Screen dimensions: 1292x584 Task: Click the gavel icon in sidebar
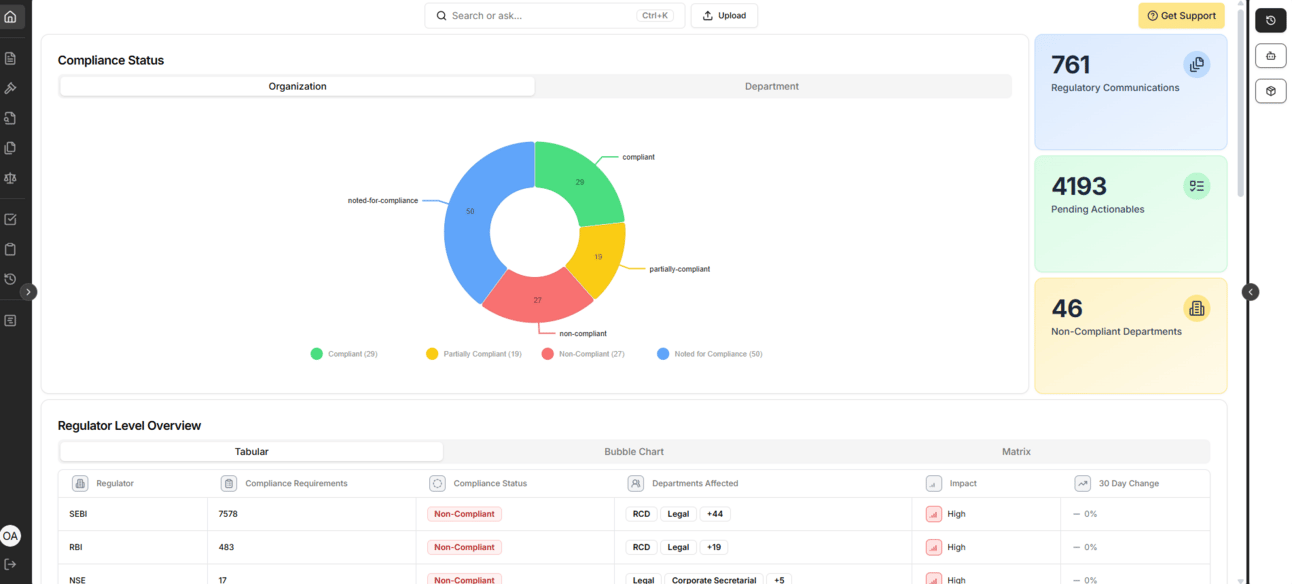(x=11, y=88)
